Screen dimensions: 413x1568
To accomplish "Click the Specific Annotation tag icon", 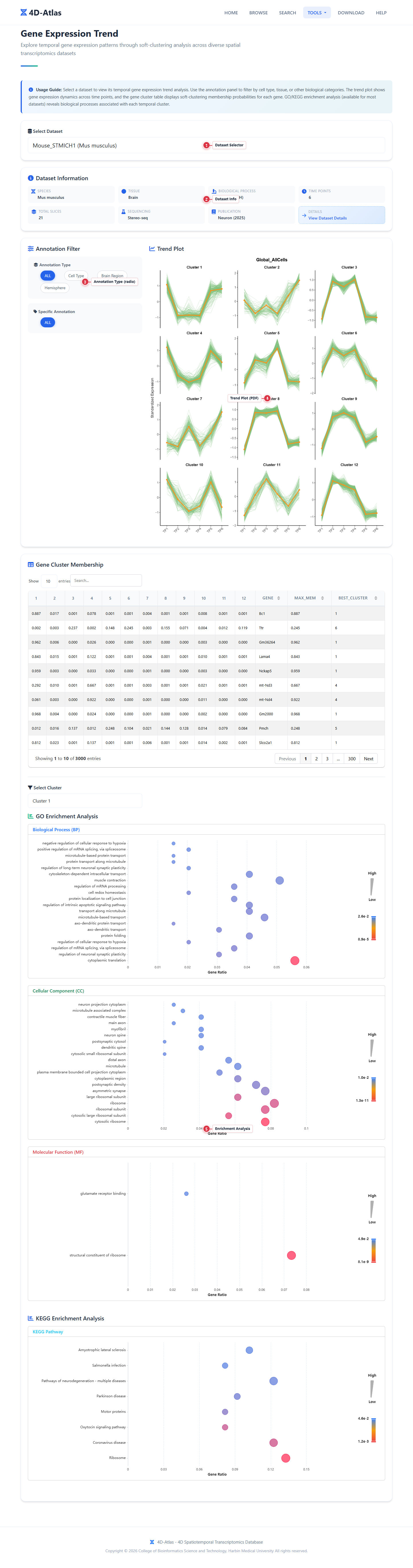I will (35, 312).
